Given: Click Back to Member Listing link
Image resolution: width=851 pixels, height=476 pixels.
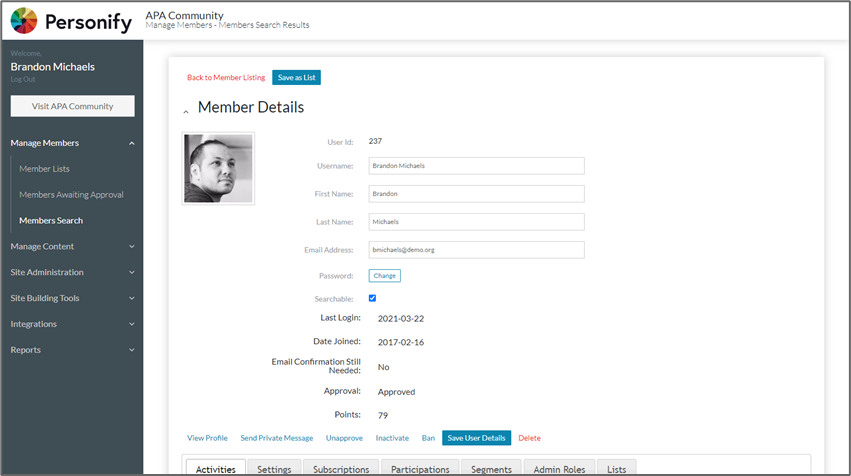Looking at the screenshot, I should coord(226,77).
